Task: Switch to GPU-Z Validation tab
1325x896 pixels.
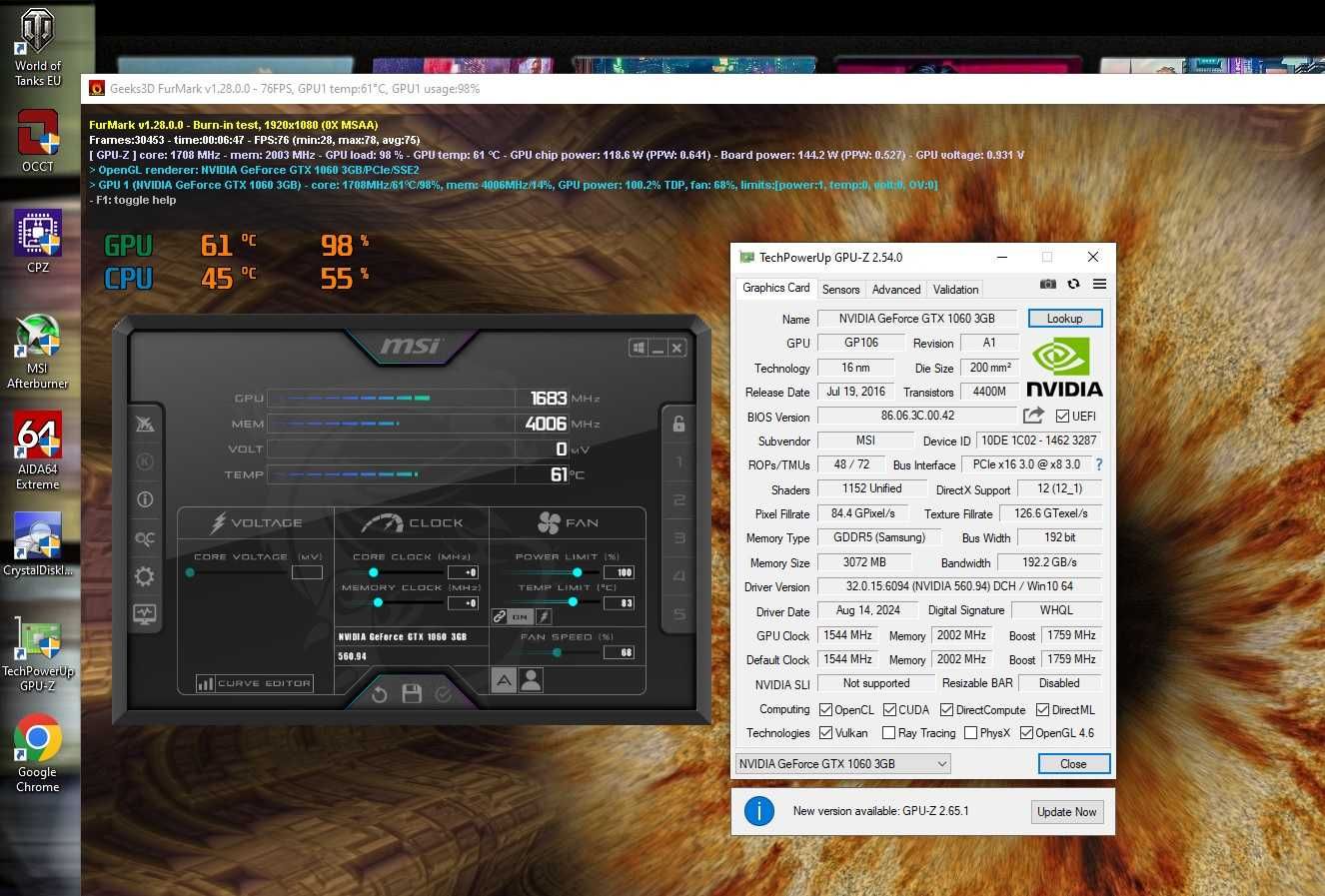Action: [956, 290]
